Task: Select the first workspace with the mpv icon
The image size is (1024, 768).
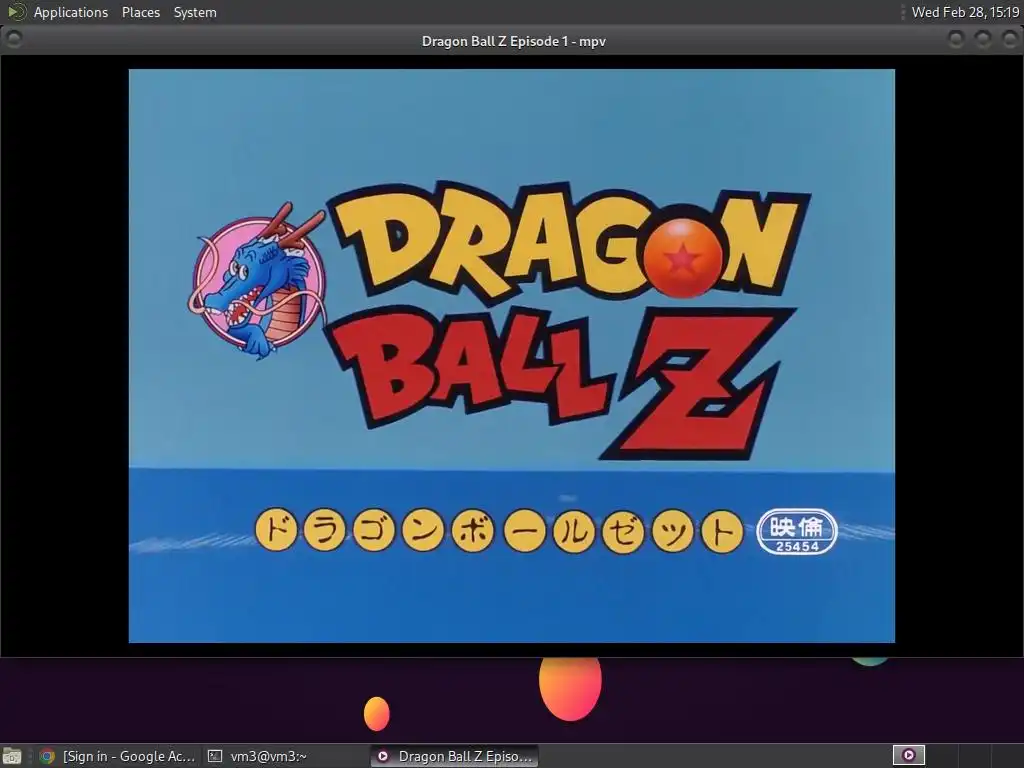Action: 908,756
